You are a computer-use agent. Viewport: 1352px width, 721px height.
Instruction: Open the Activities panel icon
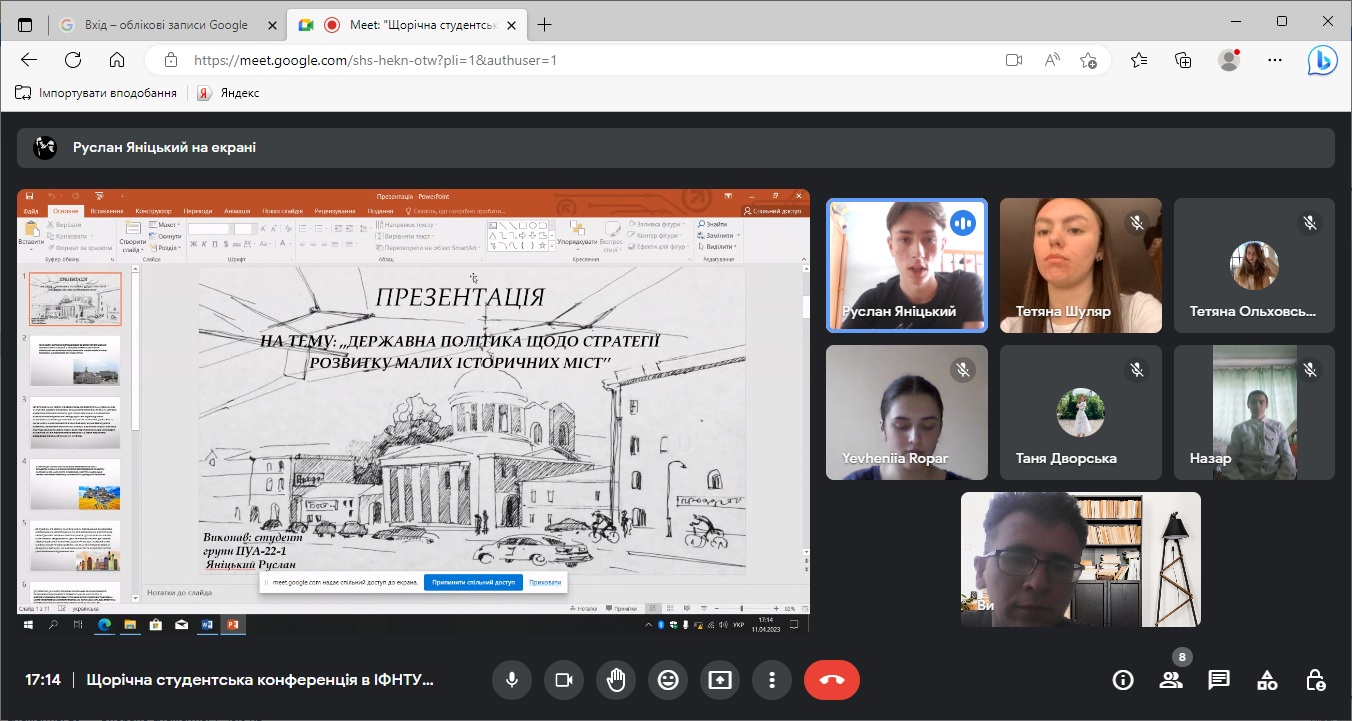point(1267,680)
